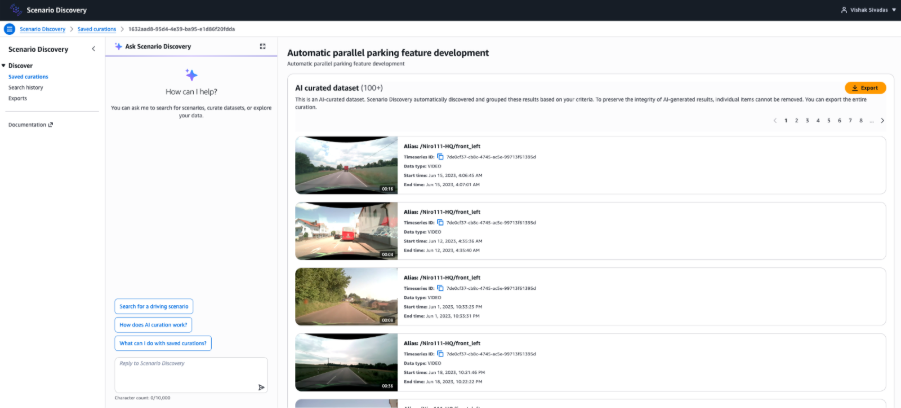This screenshot has width=901, height=408.
Task: Click the sparkle icon beside Ask Scenario Discovery
Action: click(x=118, y=47)
